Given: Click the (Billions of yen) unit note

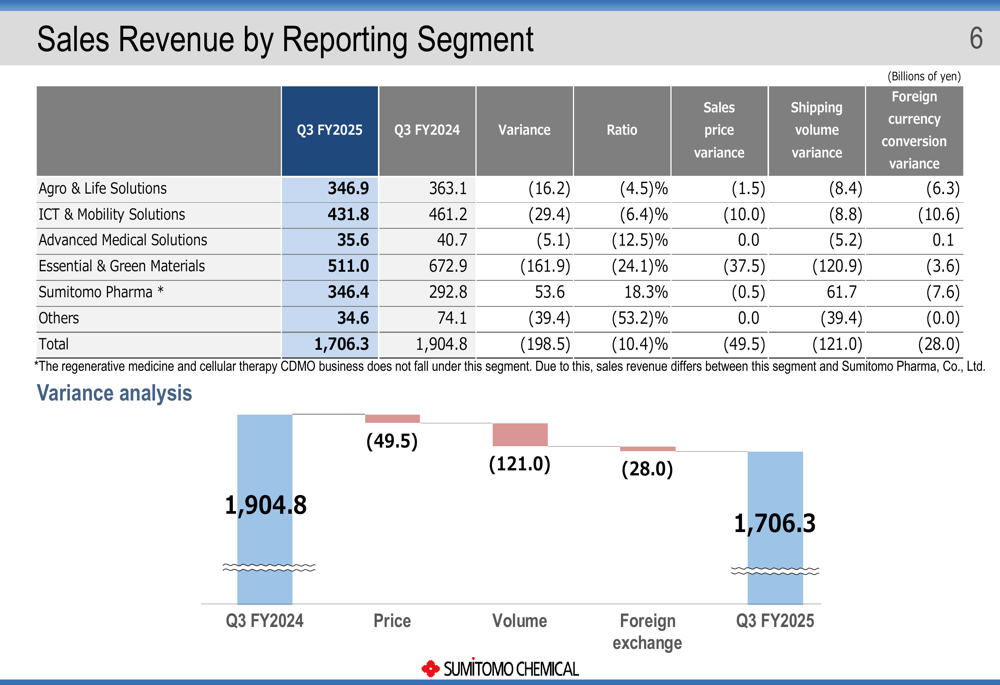Looking at the screenshot, I should (x=924, y=76).
